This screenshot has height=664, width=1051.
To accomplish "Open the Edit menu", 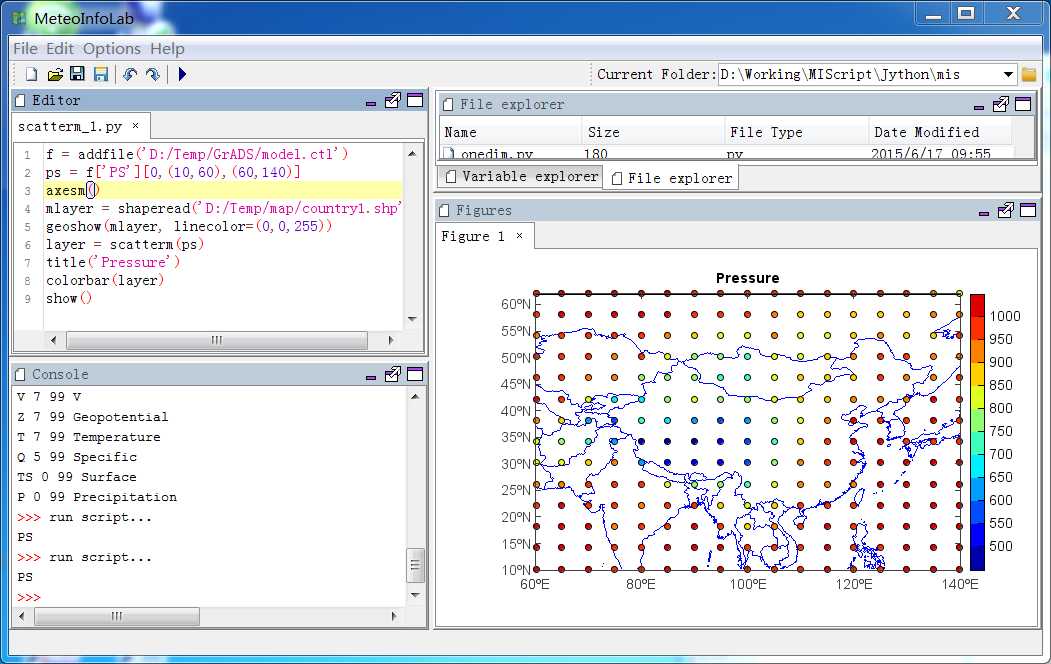I will pyautogui.click(x=60, y=49).
